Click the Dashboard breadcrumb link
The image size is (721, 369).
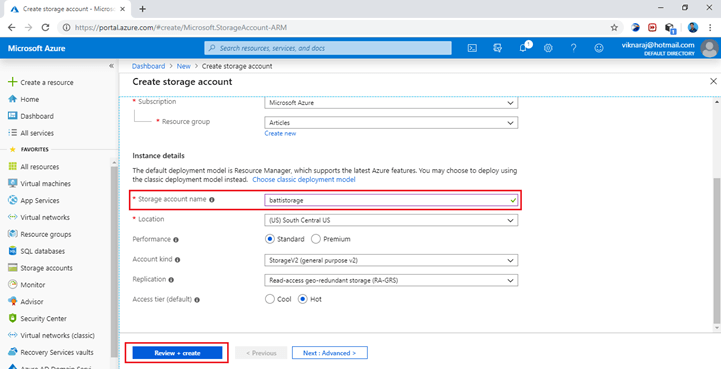149,66
